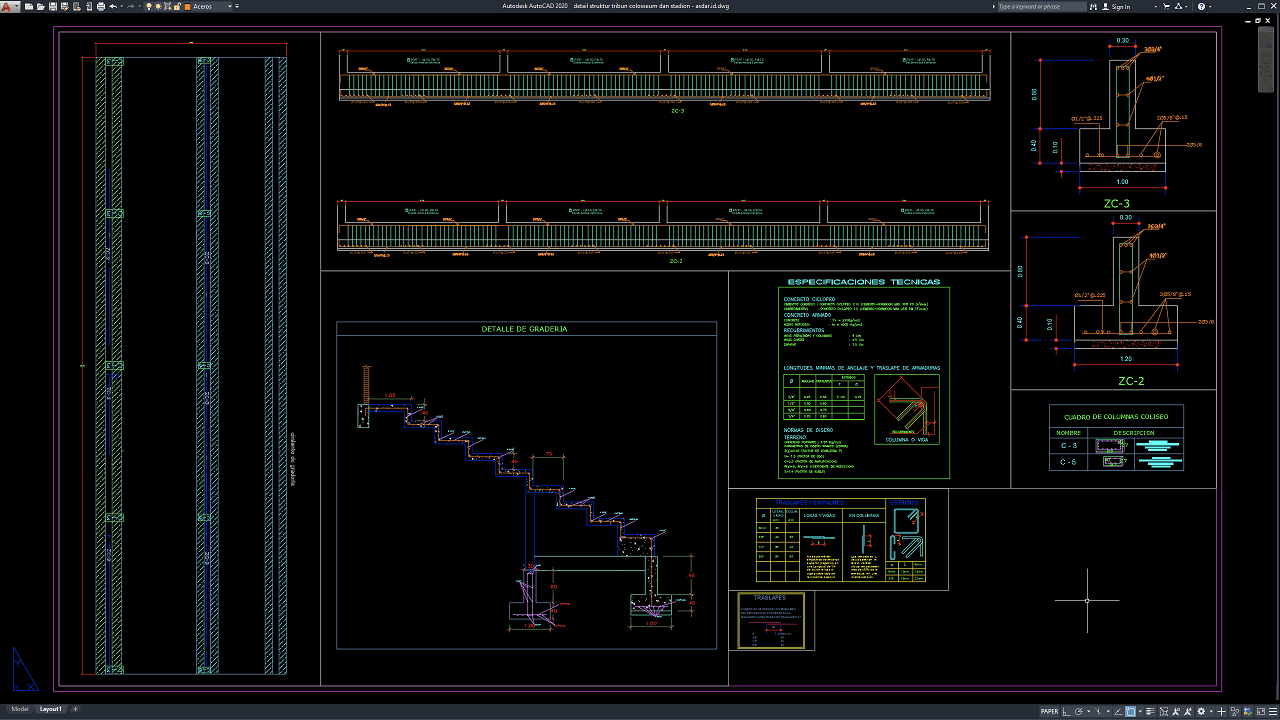This screenshot has height=720, width=1280.
Task: Click the Undo arrow
Action: [113, 6]
